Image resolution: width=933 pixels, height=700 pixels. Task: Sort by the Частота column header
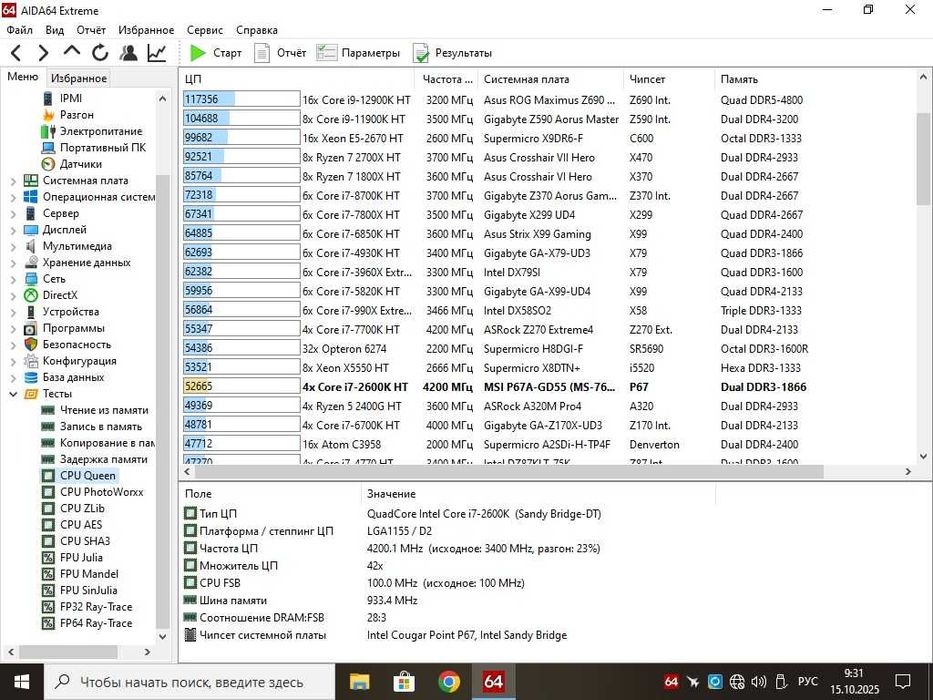tap(447, 79)
